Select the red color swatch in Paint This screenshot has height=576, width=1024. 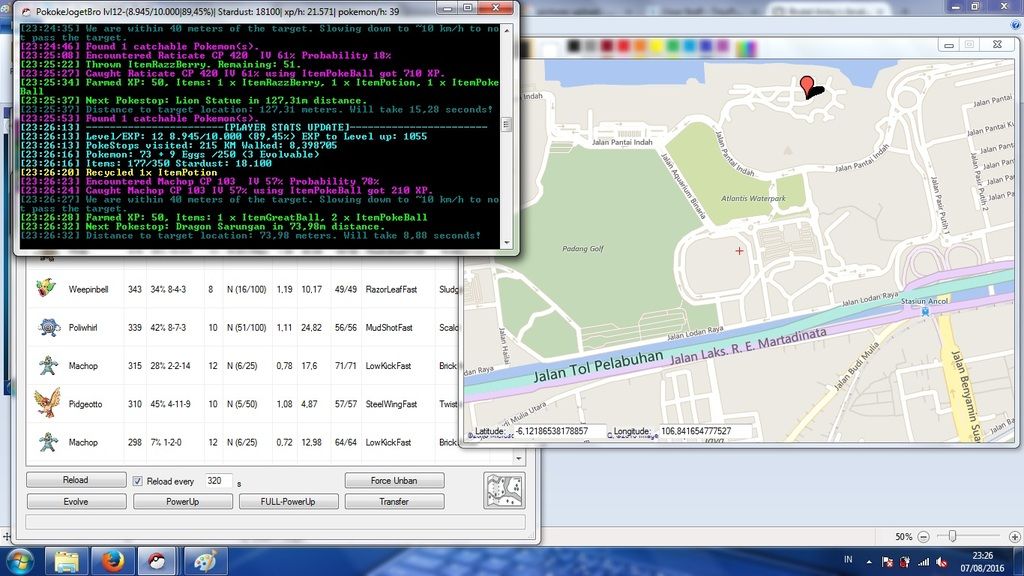(623, 46)
